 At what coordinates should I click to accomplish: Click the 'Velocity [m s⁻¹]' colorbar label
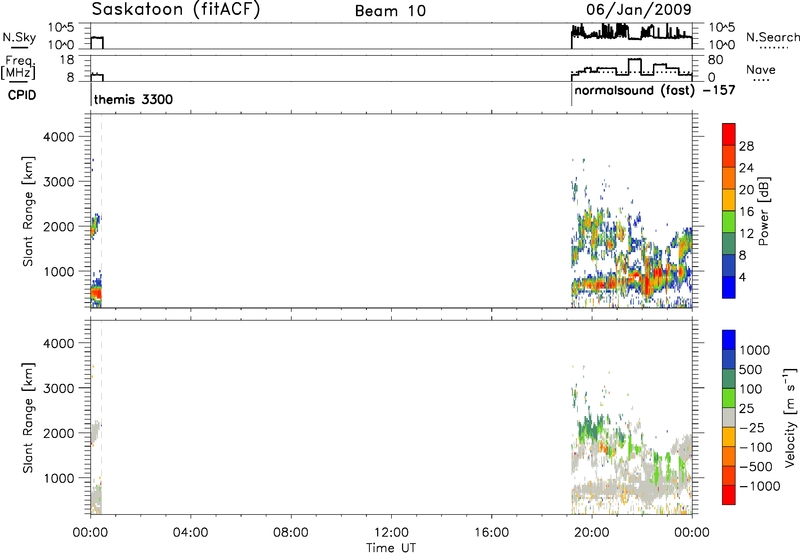tap(790, 417)
